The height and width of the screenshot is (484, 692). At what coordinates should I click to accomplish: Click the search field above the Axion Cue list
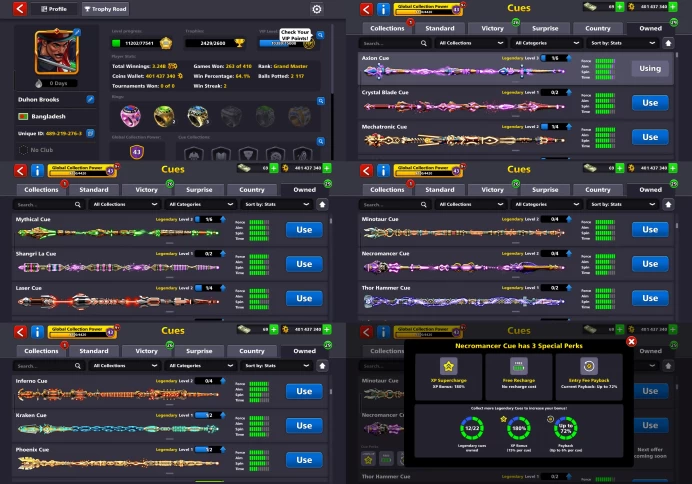click(395, 43)
